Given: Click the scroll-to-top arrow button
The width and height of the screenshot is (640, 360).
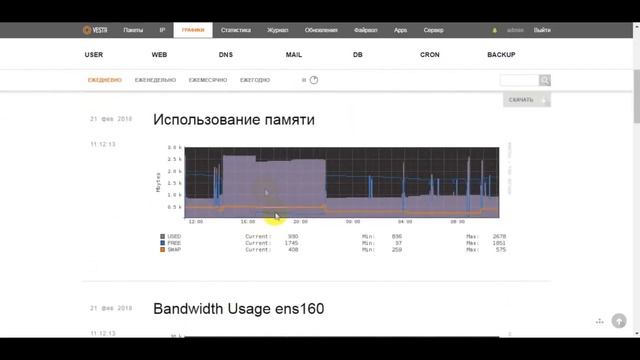Looking at the screenshot, I should (x=619, y=321).
